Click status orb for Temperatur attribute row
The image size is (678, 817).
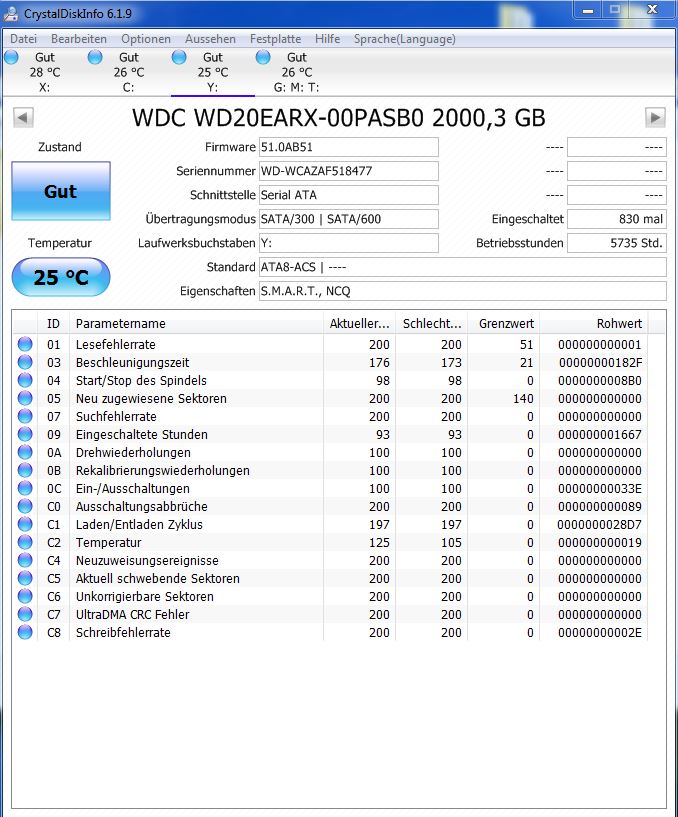(x=25, y=542)
